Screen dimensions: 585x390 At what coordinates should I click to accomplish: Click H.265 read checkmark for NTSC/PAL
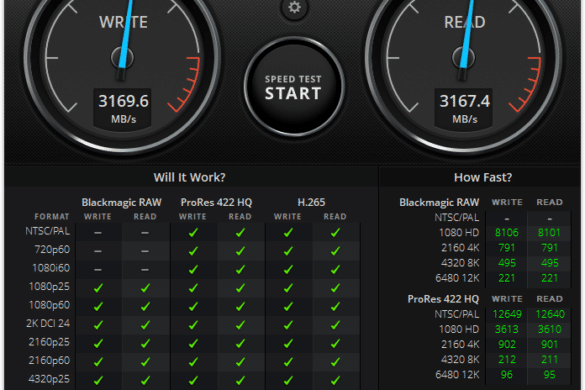click(x=335, y=233)
